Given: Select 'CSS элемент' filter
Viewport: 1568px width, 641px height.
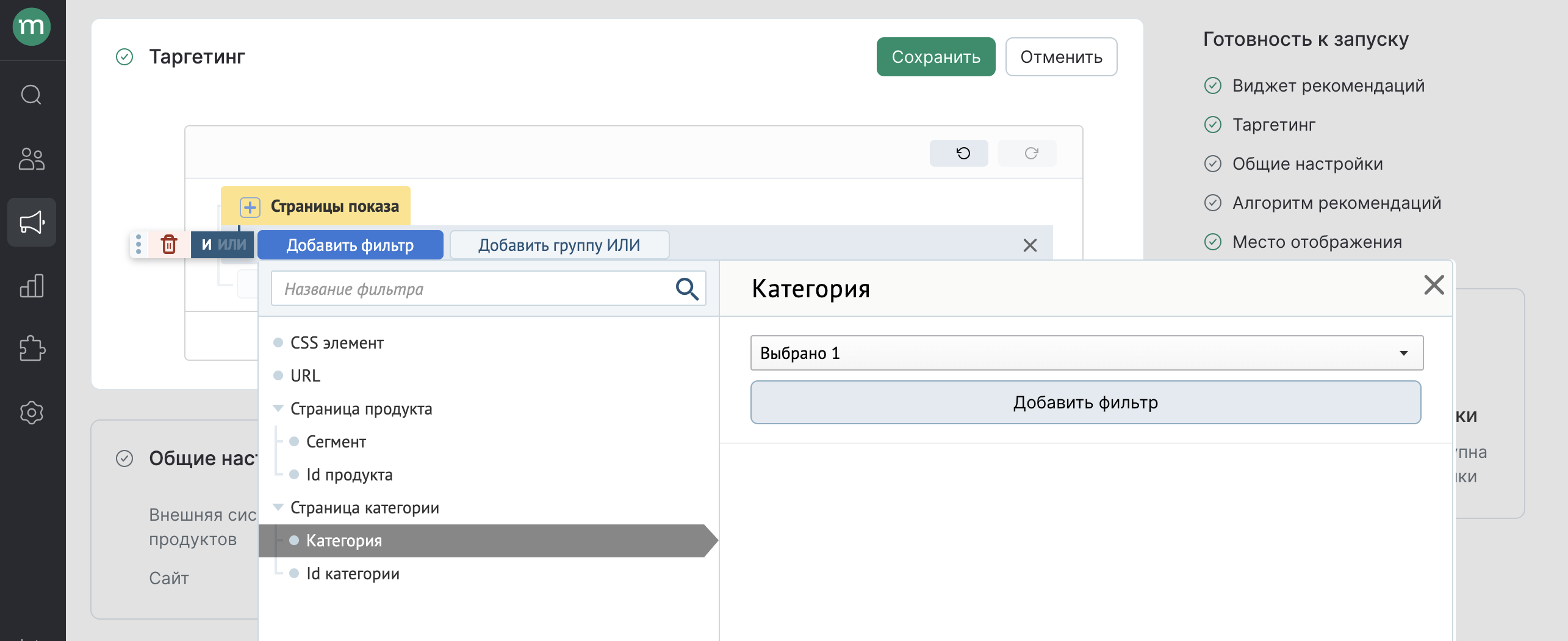Looking at the screenshot, I should tap(337, 343).
